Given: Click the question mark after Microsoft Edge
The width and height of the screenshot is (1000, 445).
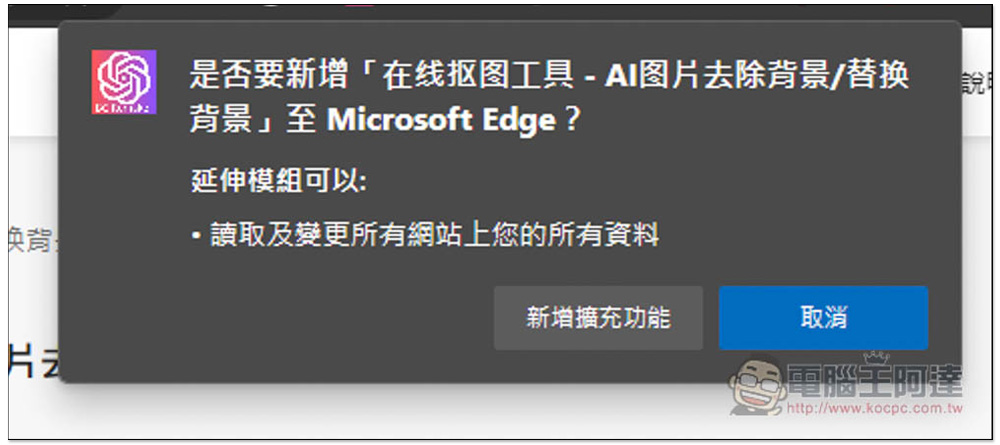Looking at the screenshot, I should coord(570,120).
